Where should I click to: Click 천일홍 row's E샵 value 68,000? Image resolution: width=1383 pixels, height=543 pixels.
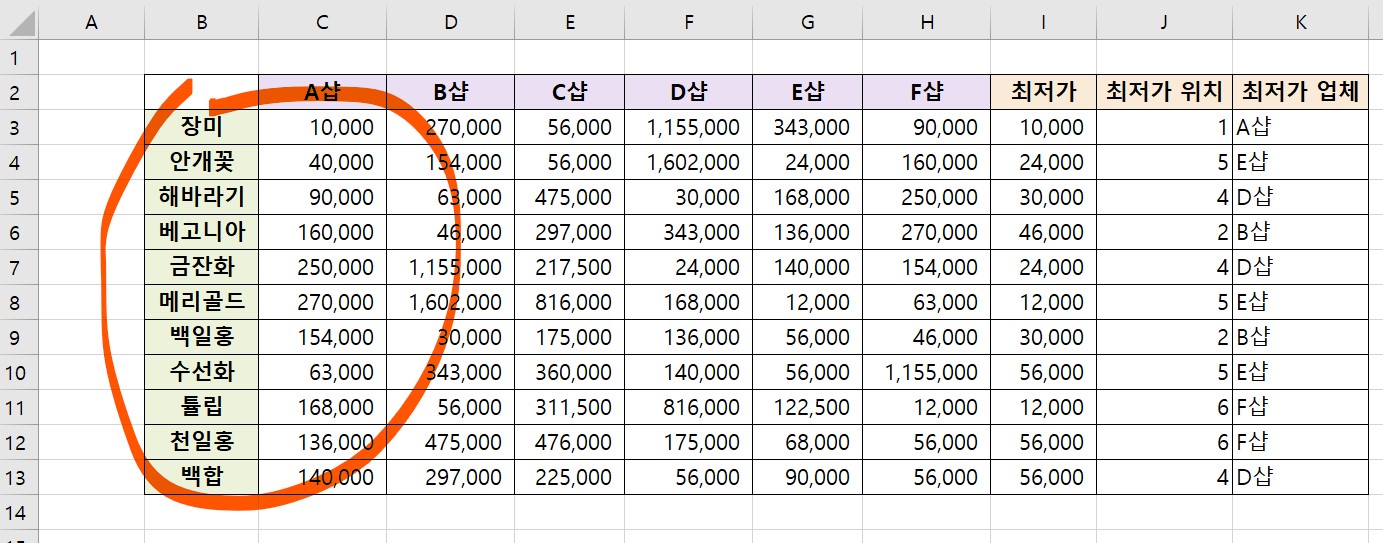[807, 442]
